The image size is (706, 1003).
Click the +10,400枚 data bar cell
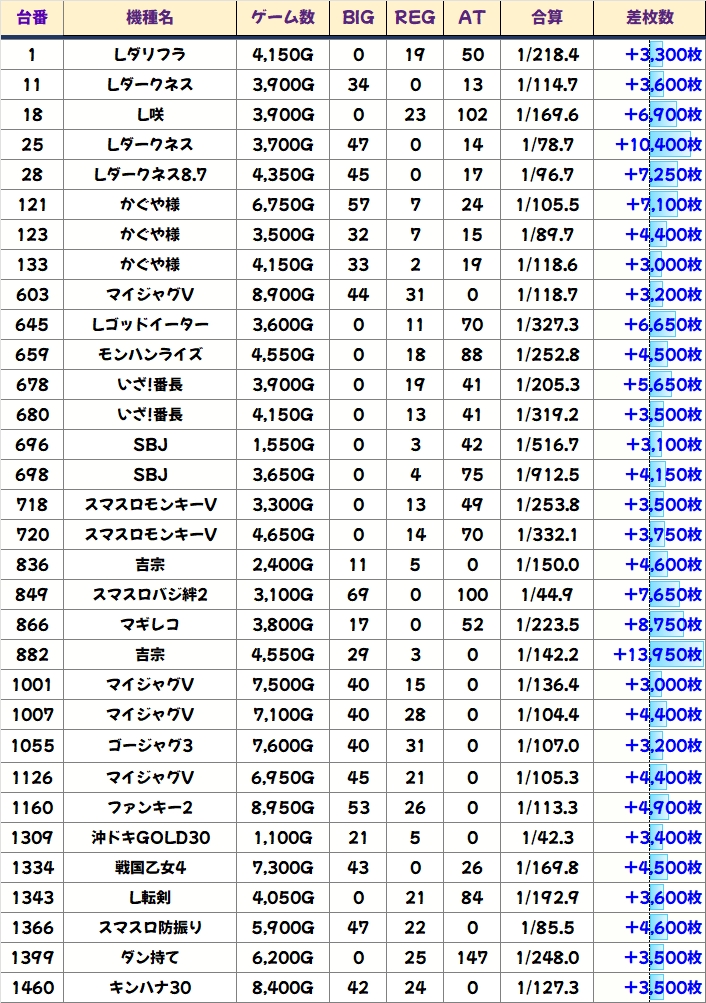click(x=658, y=145)
